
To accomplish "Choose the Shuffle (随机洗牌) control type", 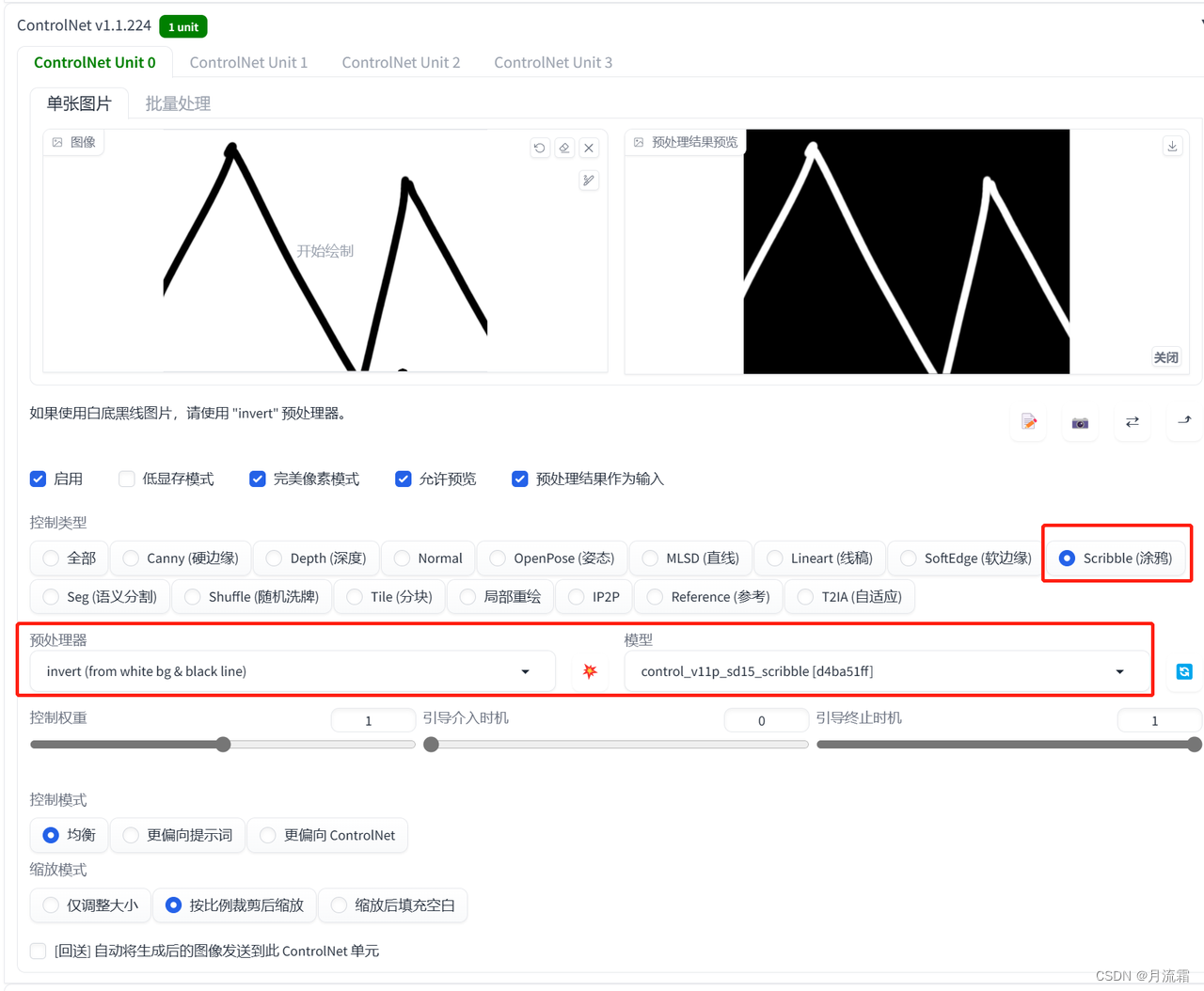I will [x=251, y=596].
